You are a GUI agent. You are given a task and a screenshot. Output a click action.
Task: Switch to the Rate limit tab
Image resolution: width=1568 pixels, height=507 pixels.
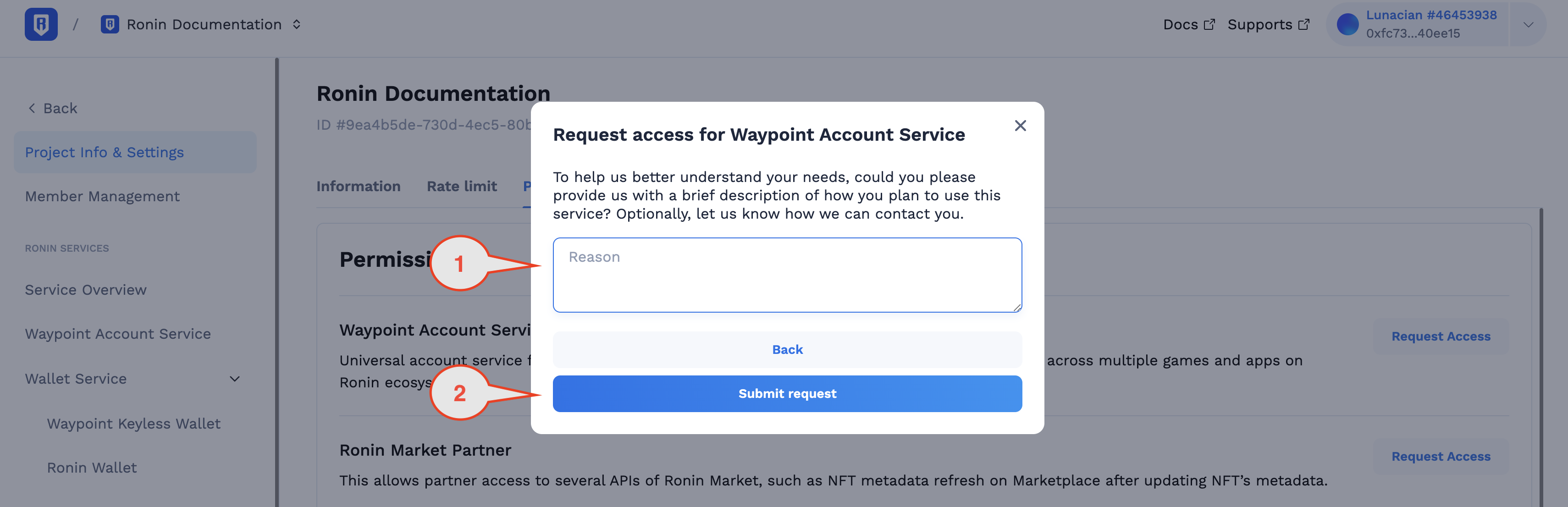click(462, 186)
